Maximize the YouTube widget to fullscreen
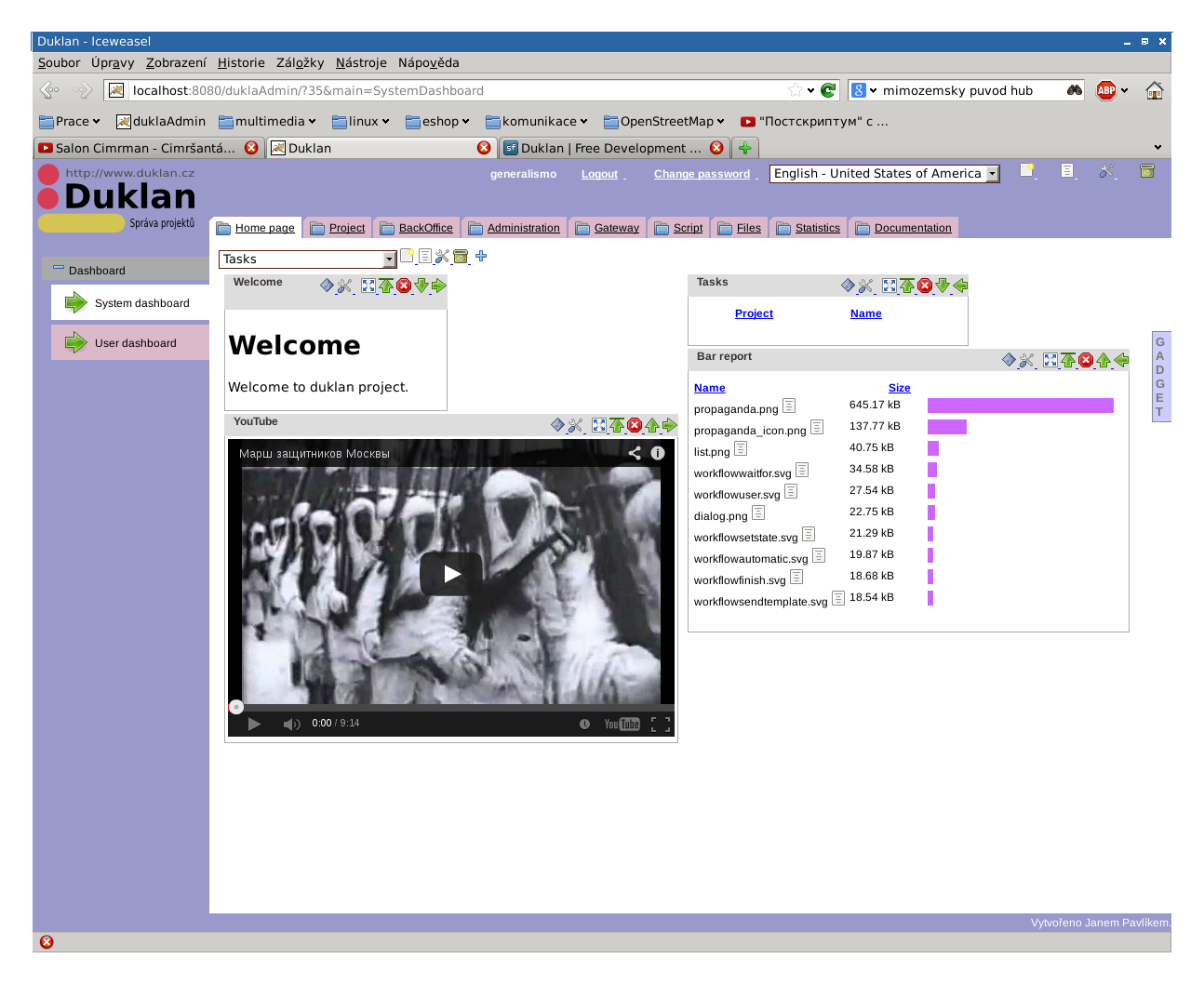 pyautogui.click(x=598, y=425)
